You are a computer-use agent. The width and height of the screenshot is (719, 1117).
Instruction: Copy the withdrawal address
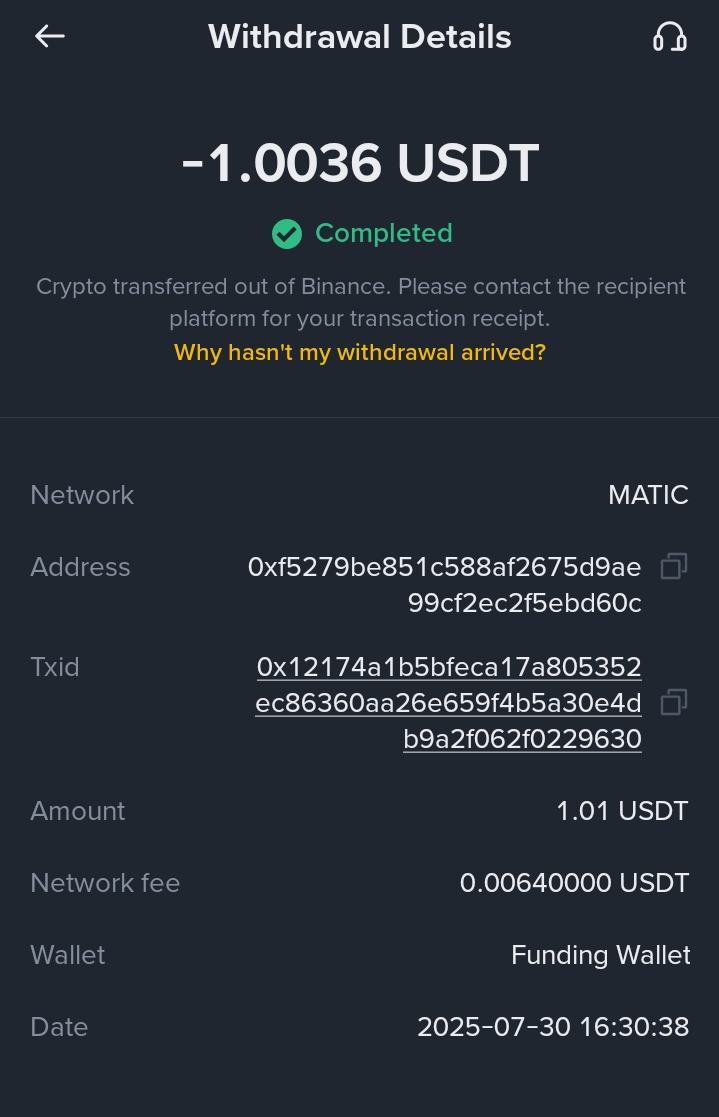pos(674,567)
